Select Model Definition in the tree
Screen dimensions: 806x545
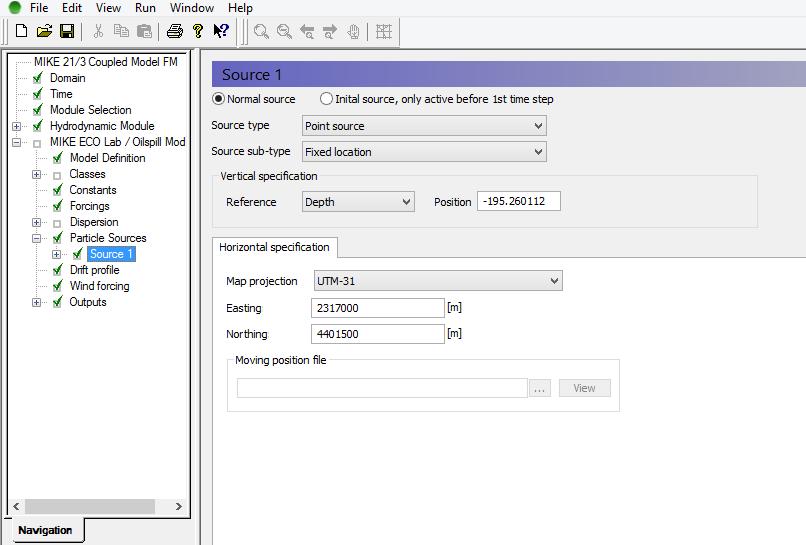pyautogui.click(x=107, y=158)
